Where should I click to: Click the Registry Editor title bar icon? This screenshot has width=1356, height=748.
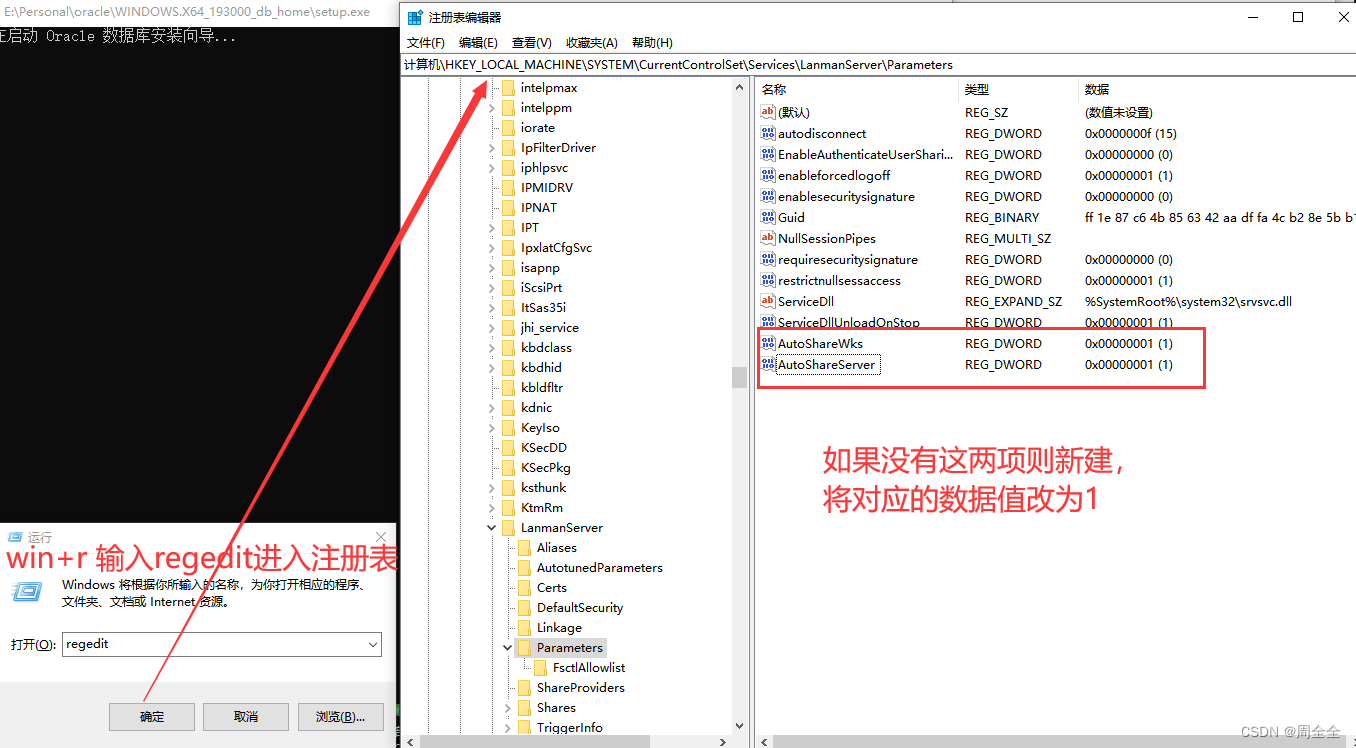(x=415, y=17)
